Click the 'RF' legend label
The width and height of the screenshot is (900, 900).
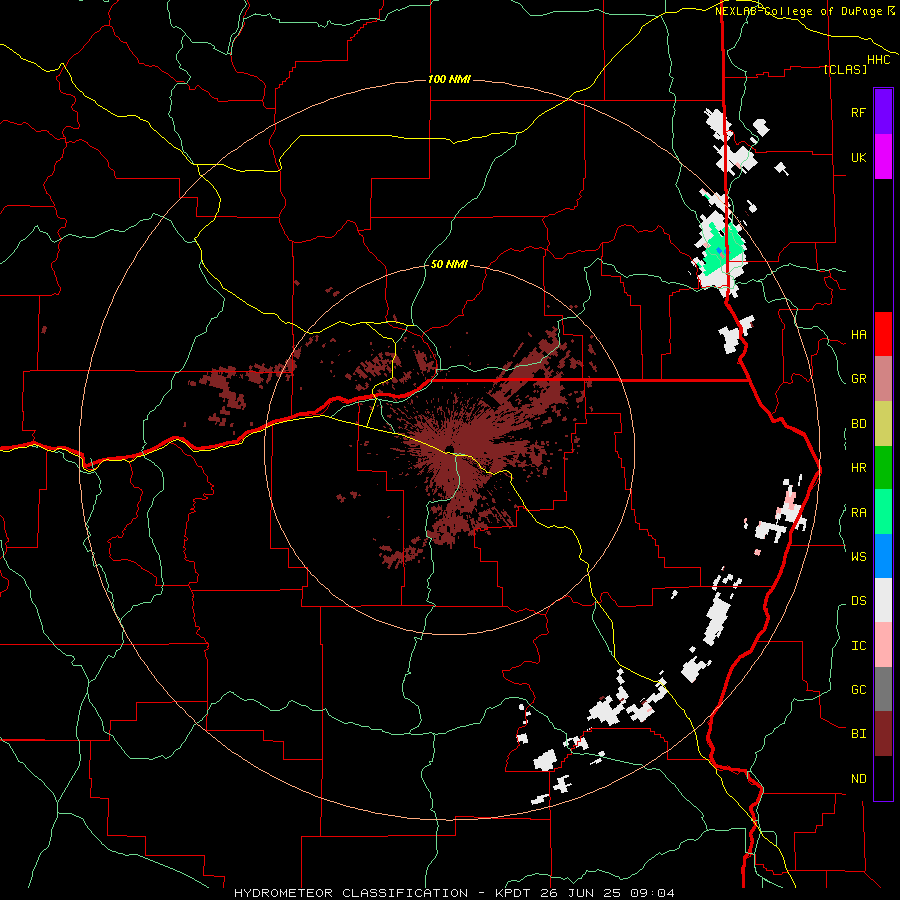click(x=858, y=112)
